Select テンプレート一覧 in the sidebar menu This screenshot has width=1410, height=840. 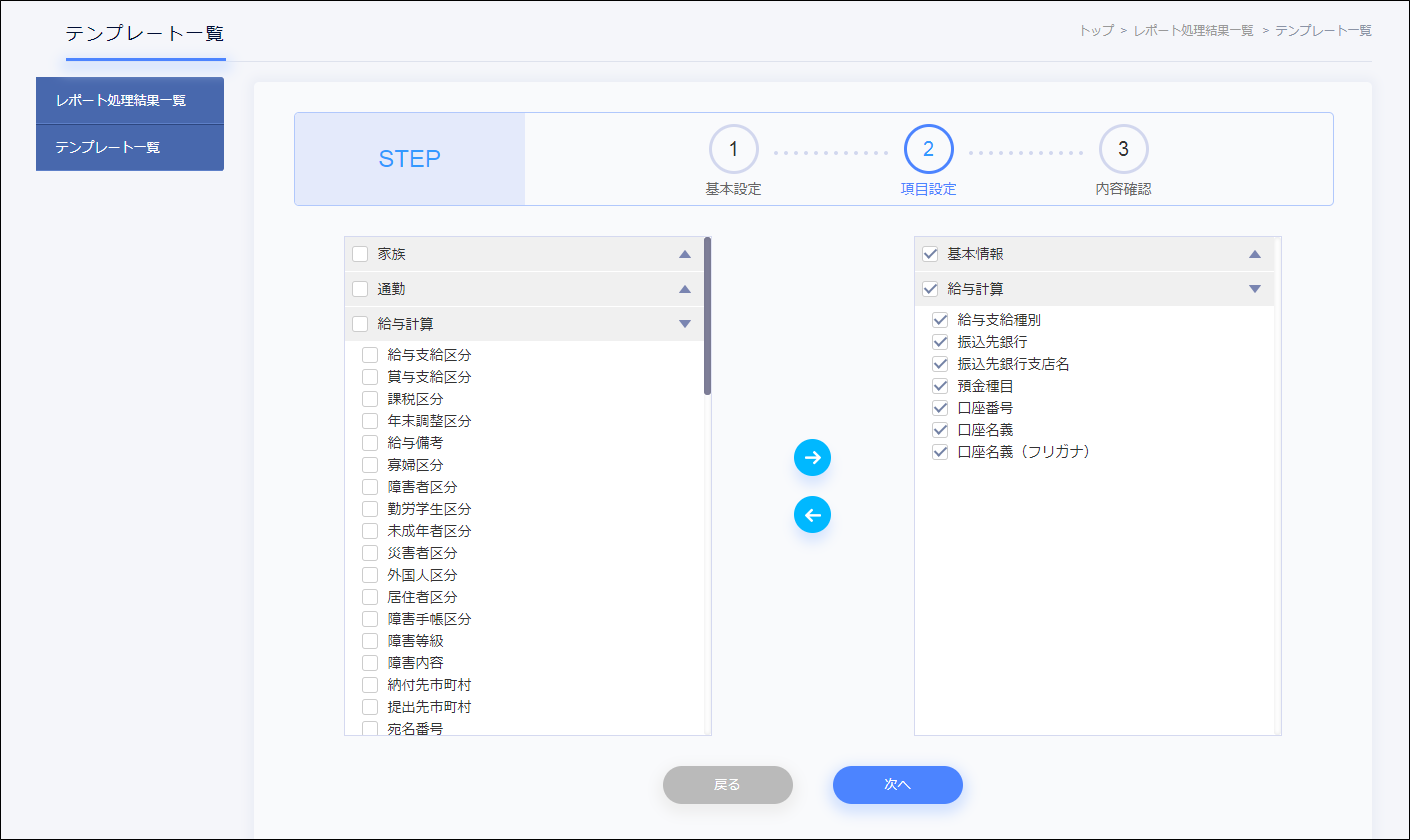(130, 148)
